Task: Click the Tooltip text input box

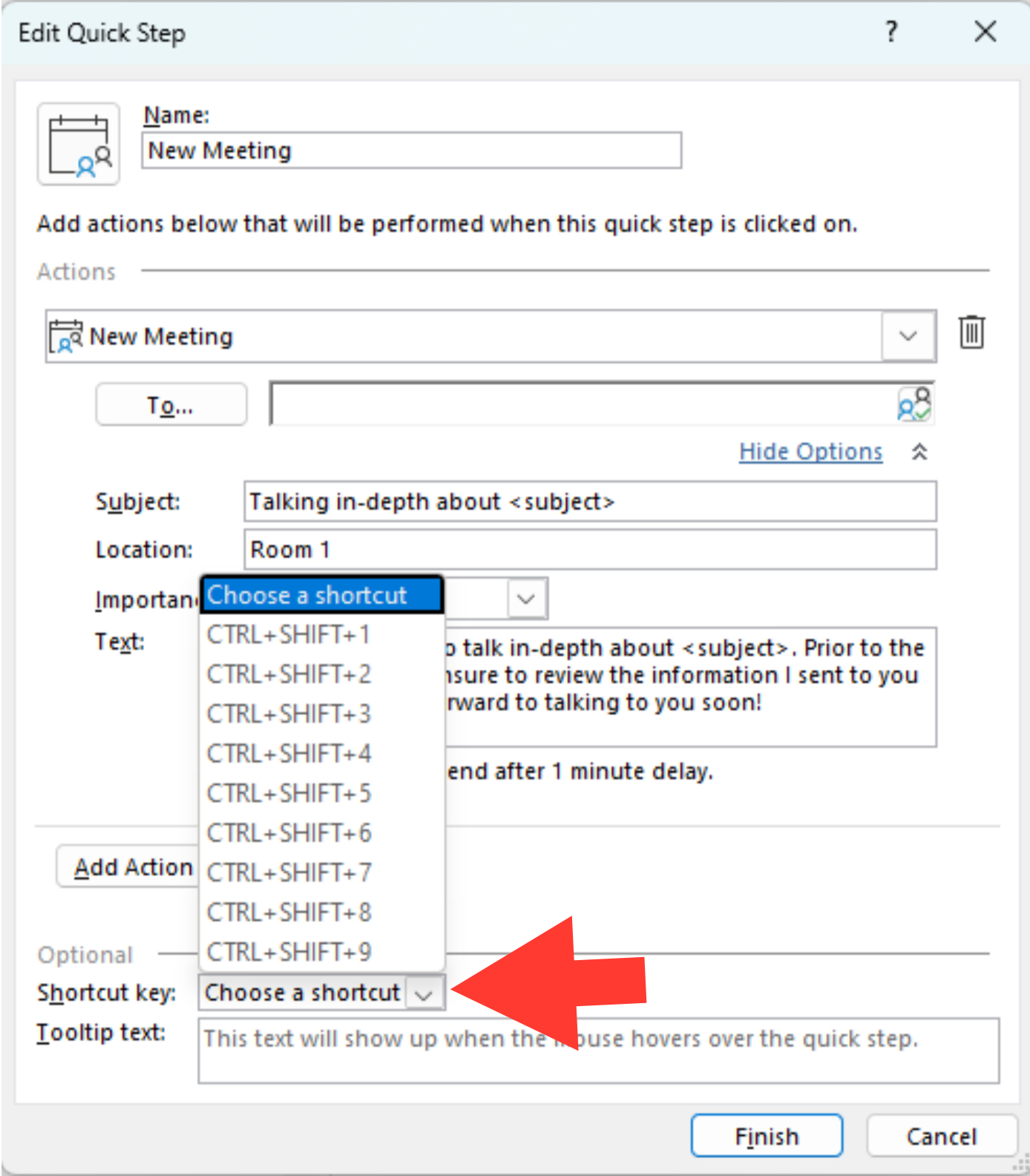Action: 598,1051
